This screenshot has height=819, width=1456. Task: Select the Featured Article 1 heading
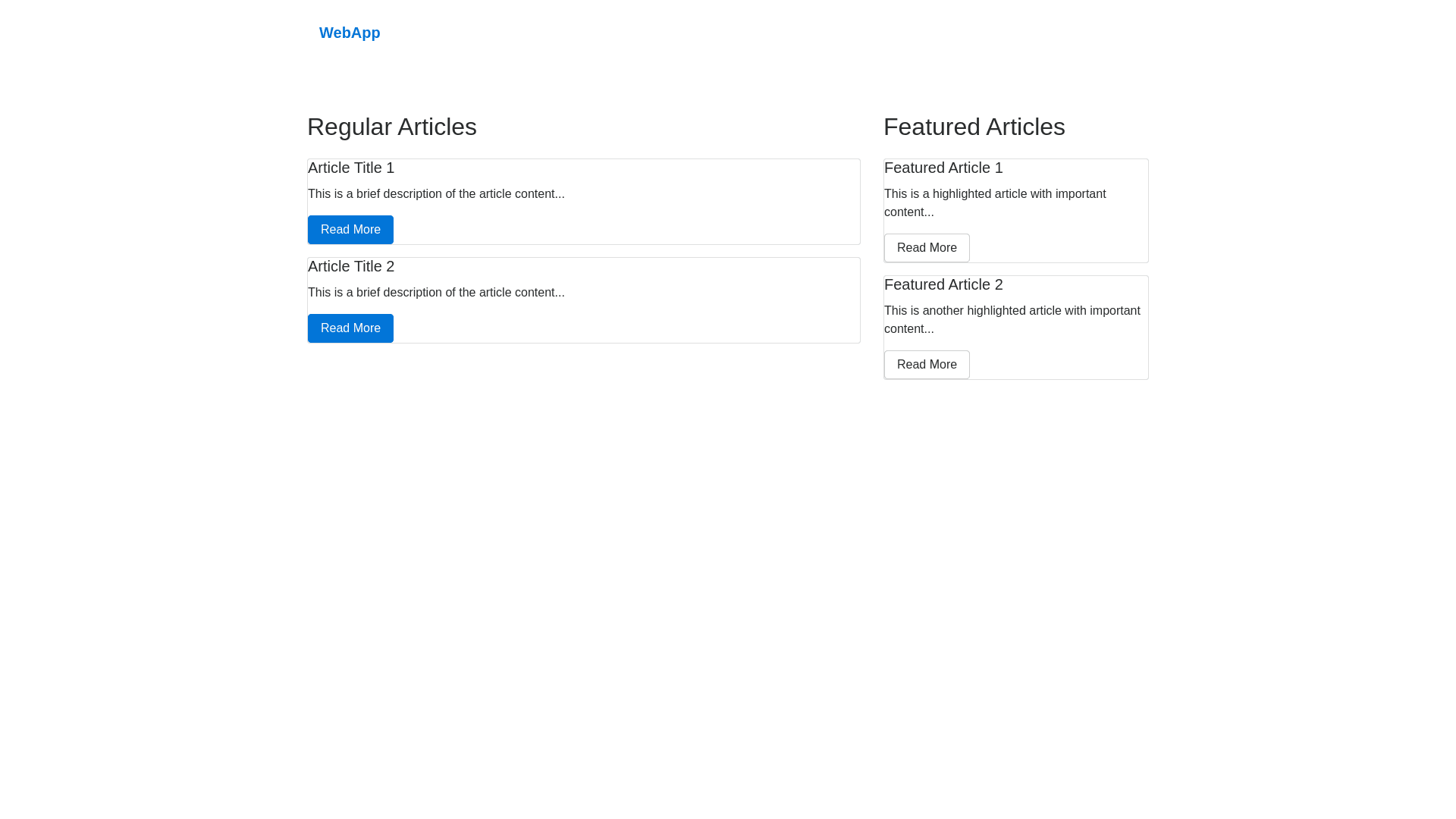click(943, 168)
